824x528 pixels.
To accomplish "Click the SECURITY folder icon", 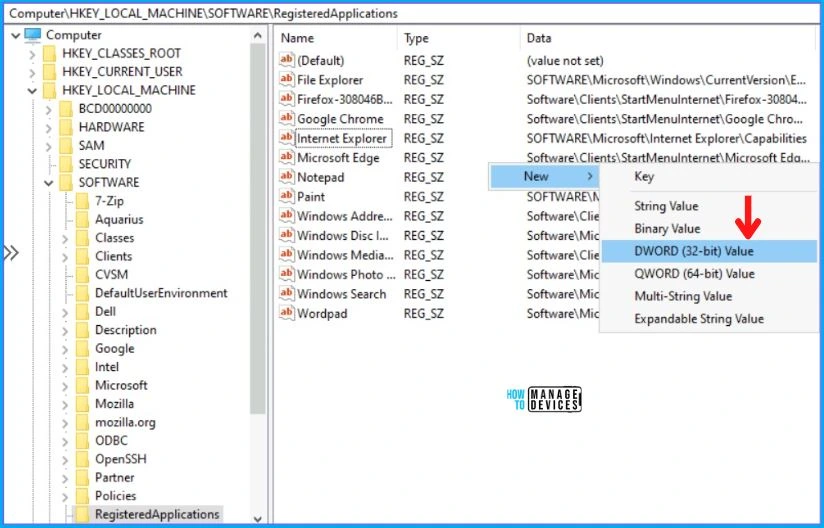I will click(x=66, y=164).
